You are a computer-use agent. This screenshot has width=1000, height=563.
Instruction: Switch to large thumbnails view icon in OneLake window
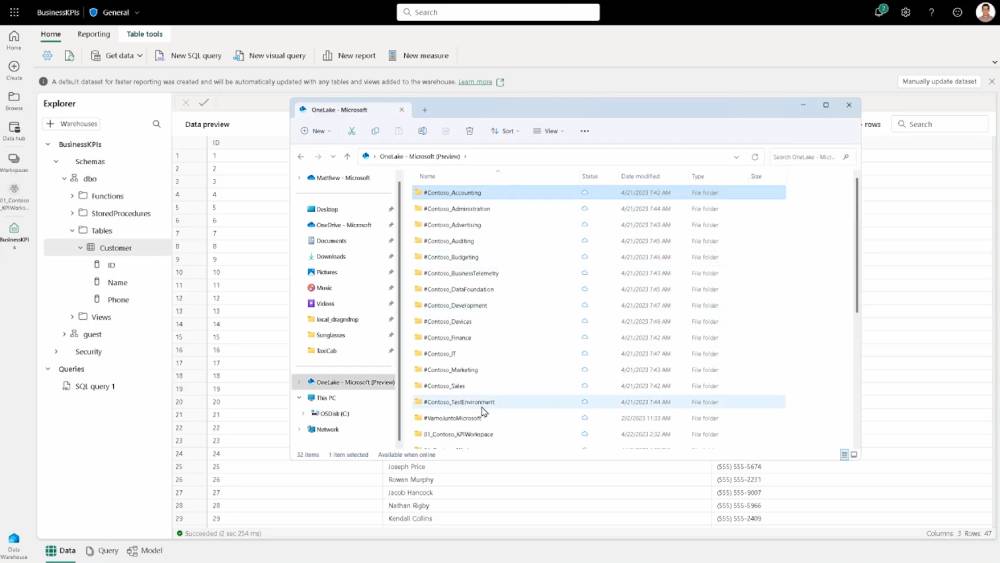tap(854, 455)
